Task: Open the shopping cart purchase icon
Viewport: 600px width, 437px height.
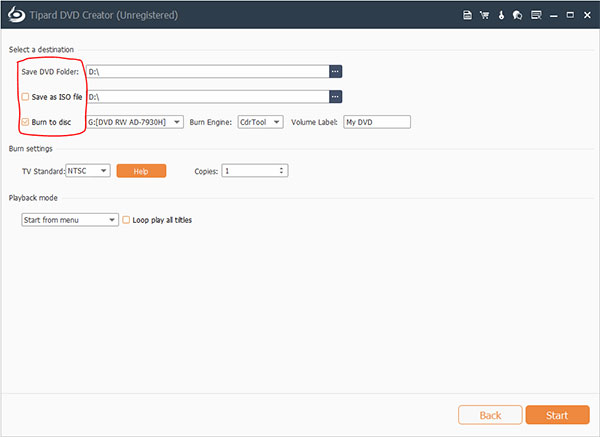Action: tap(484, 15)
